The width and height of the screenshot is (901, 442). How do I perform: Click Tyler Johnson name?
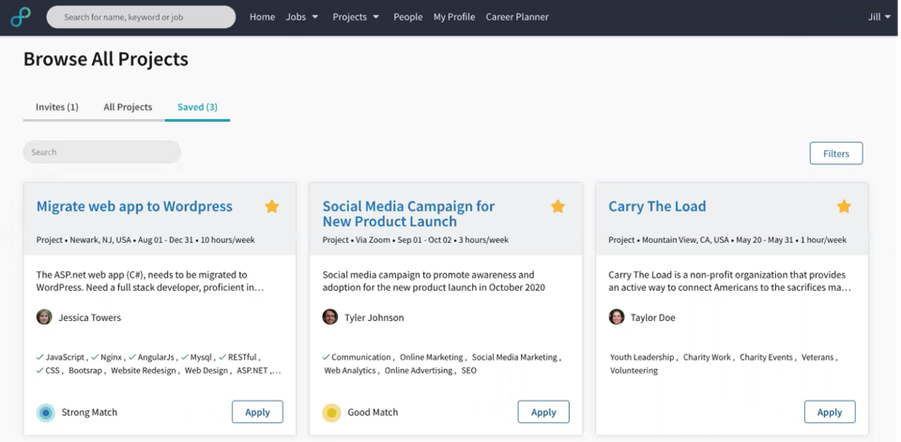click(x=374, y=317)
